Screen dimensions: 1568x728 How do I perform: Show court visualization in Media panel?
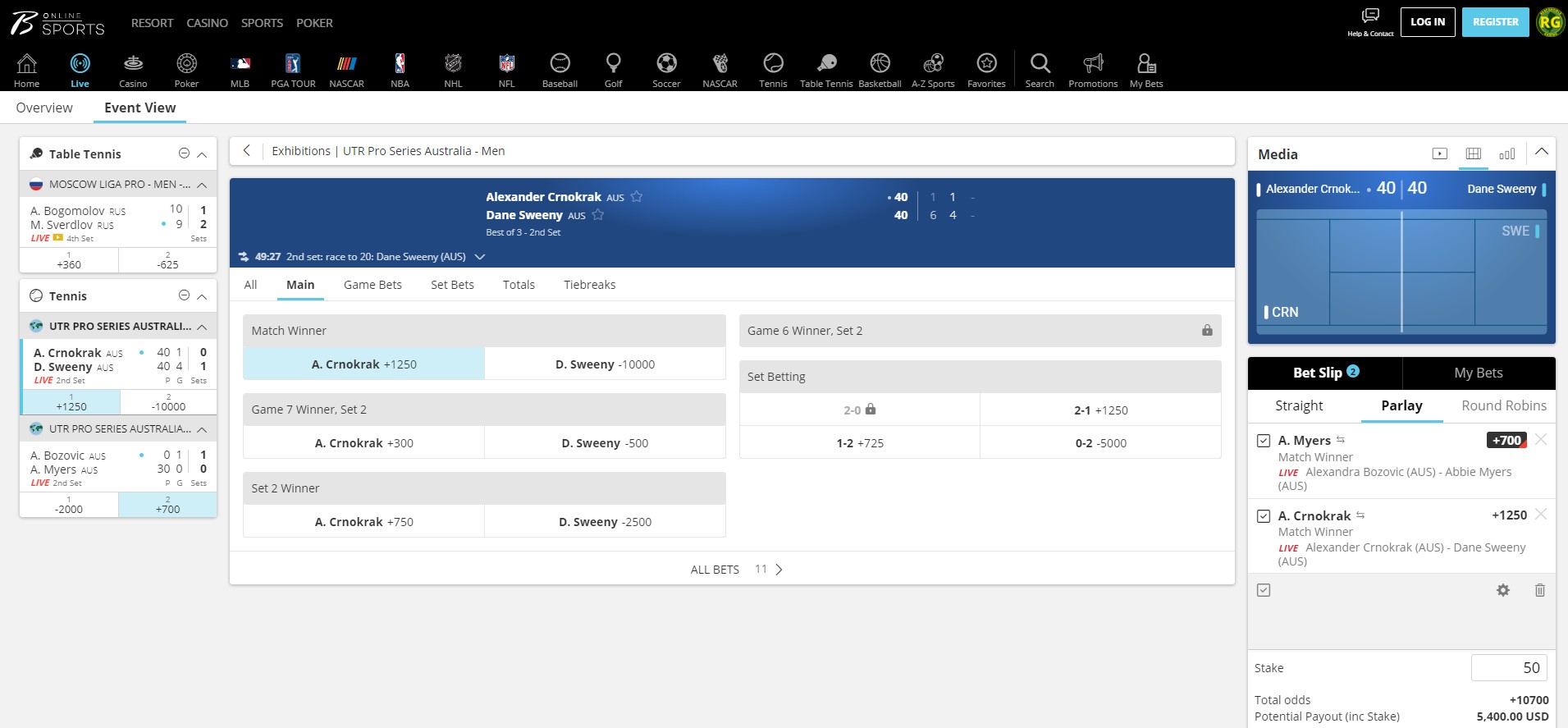(x=1474, y=153)
